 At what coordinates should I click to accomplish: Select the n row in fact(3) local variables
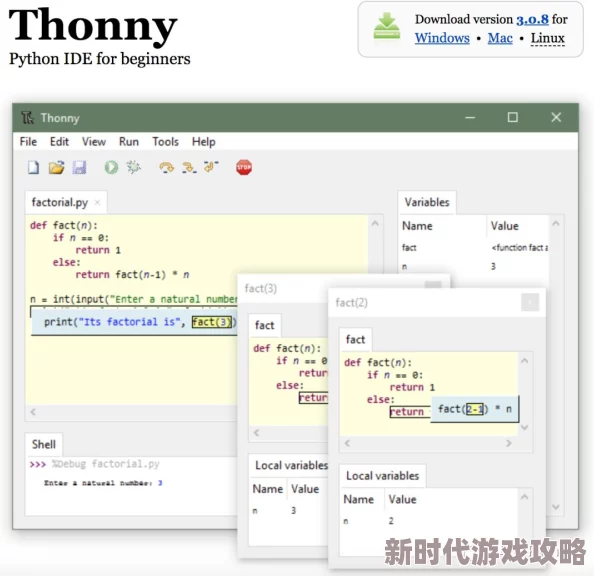tap(288, 511)
